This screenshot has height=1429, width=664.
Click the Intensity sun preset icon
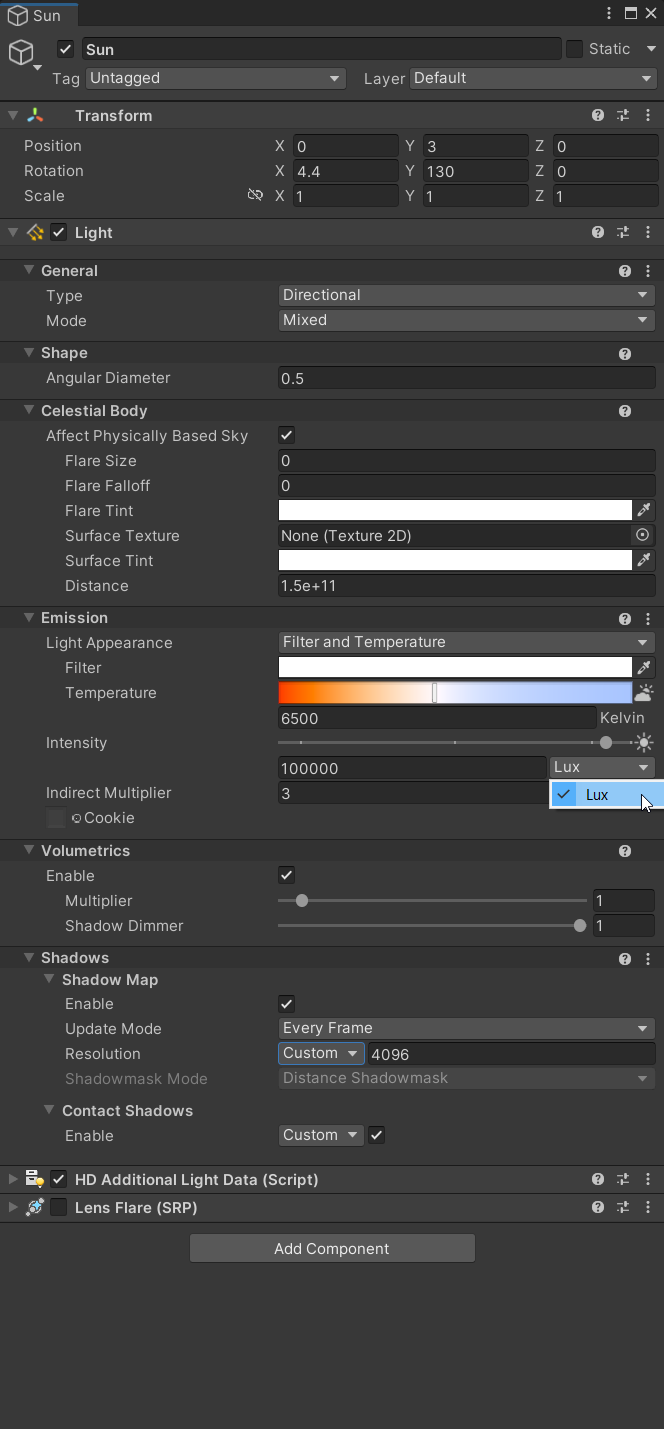(644, 742)
